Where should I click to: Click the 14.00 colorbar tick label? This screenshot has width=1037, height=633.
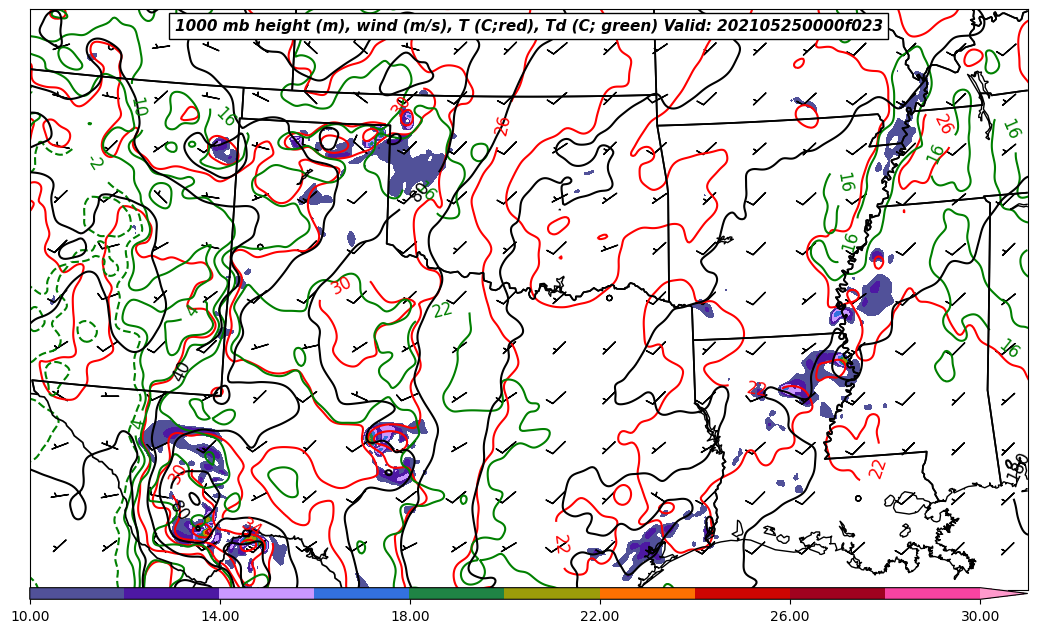[220, 616]
